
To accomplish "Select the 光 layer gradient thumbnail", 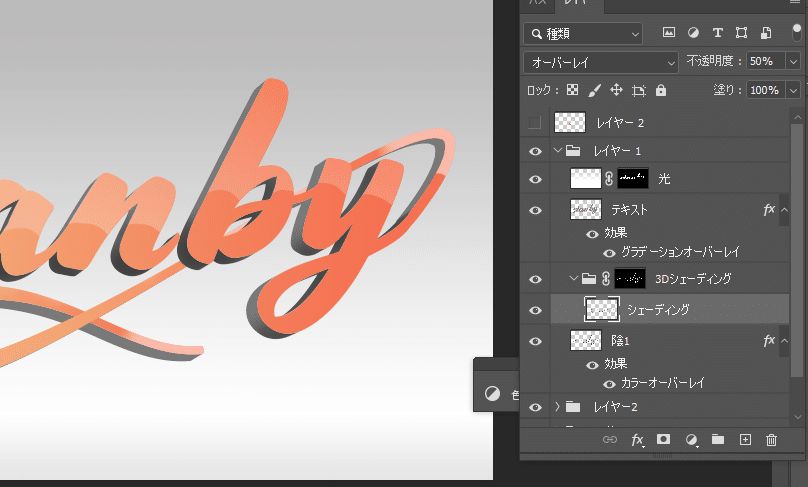I will click(585, 179).
